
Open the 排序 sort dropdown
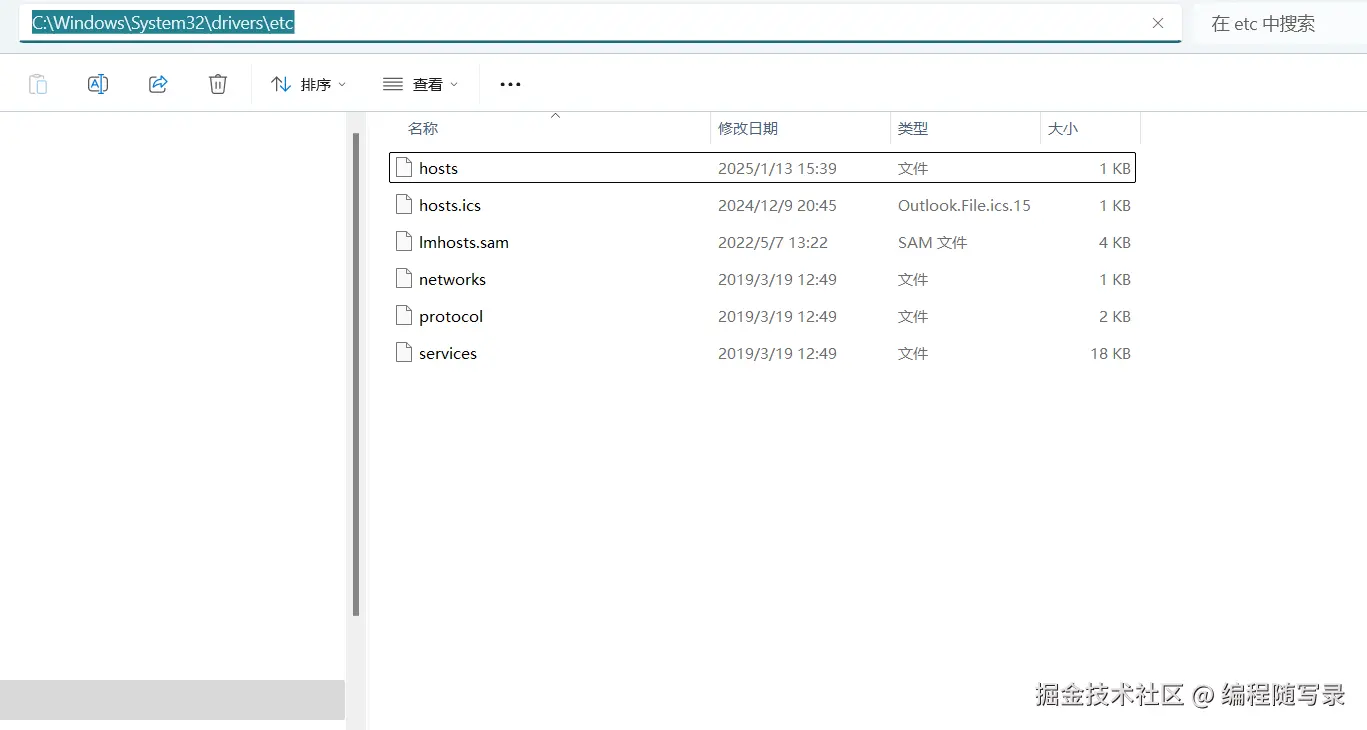309,84
